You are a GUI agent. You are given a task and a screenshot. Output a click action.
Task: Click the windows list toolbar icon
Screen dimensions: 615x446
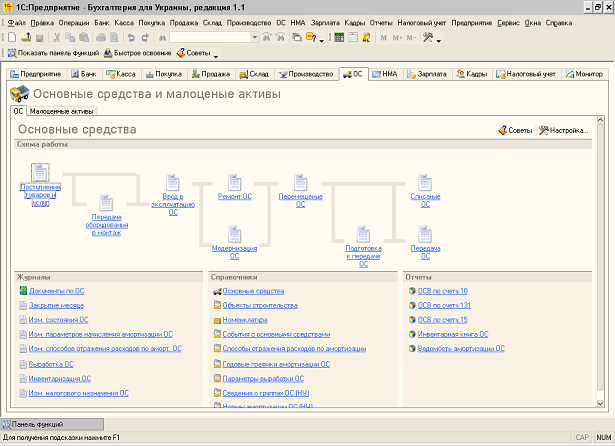click(297, 37)
